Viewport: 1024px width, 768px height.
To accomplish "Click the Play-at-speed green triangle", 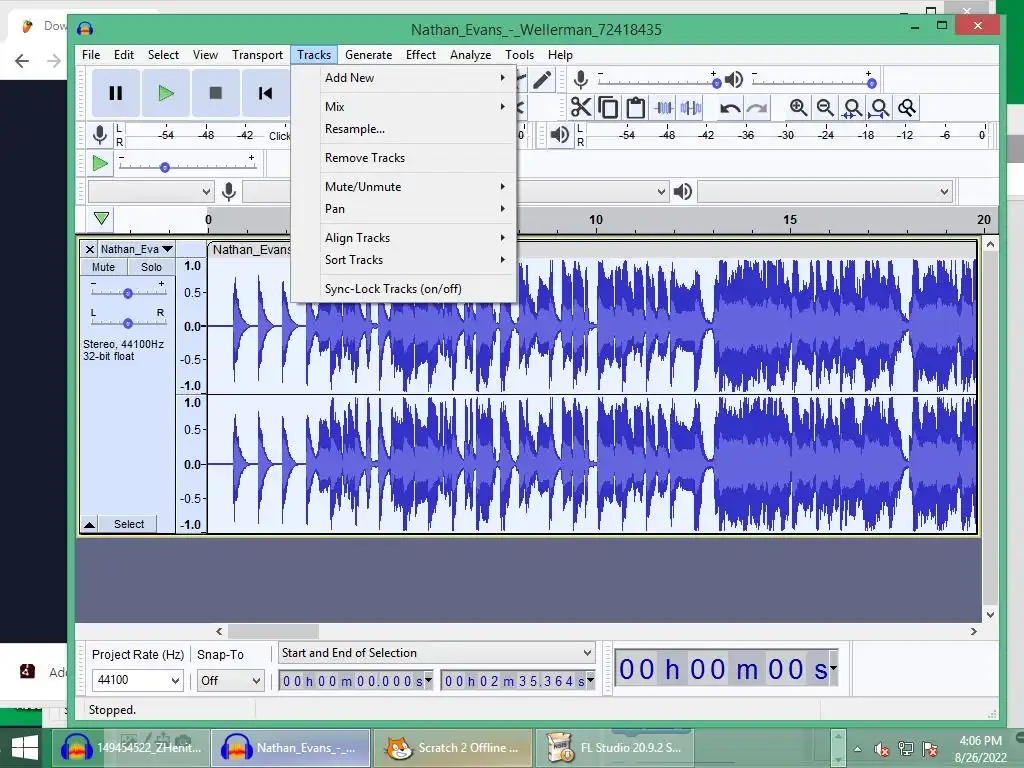I will click(100, 163).
